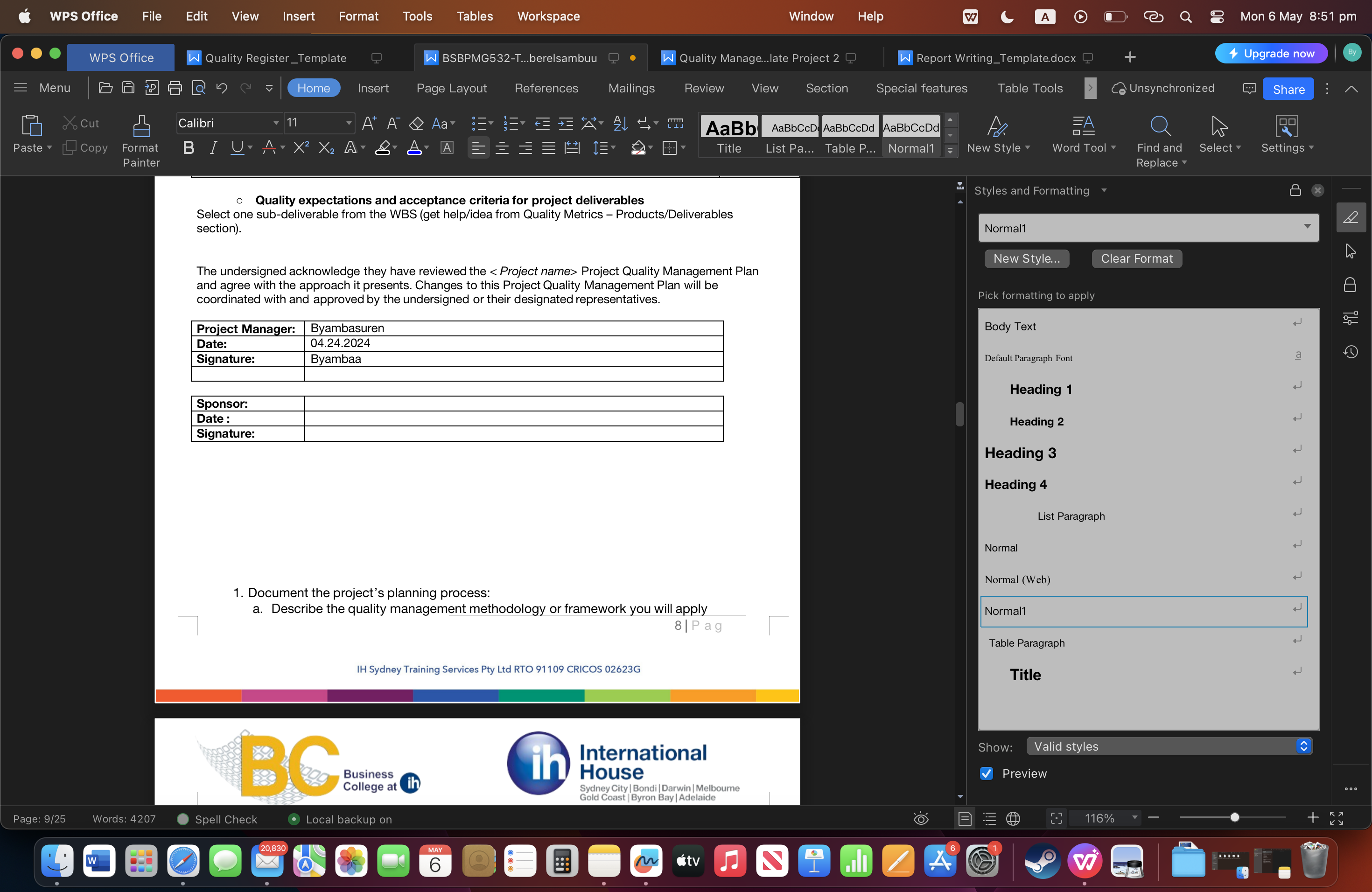This screenshot has width=1372, height=892.
Task: Toggle bold formatting
Action: (188, 148)
